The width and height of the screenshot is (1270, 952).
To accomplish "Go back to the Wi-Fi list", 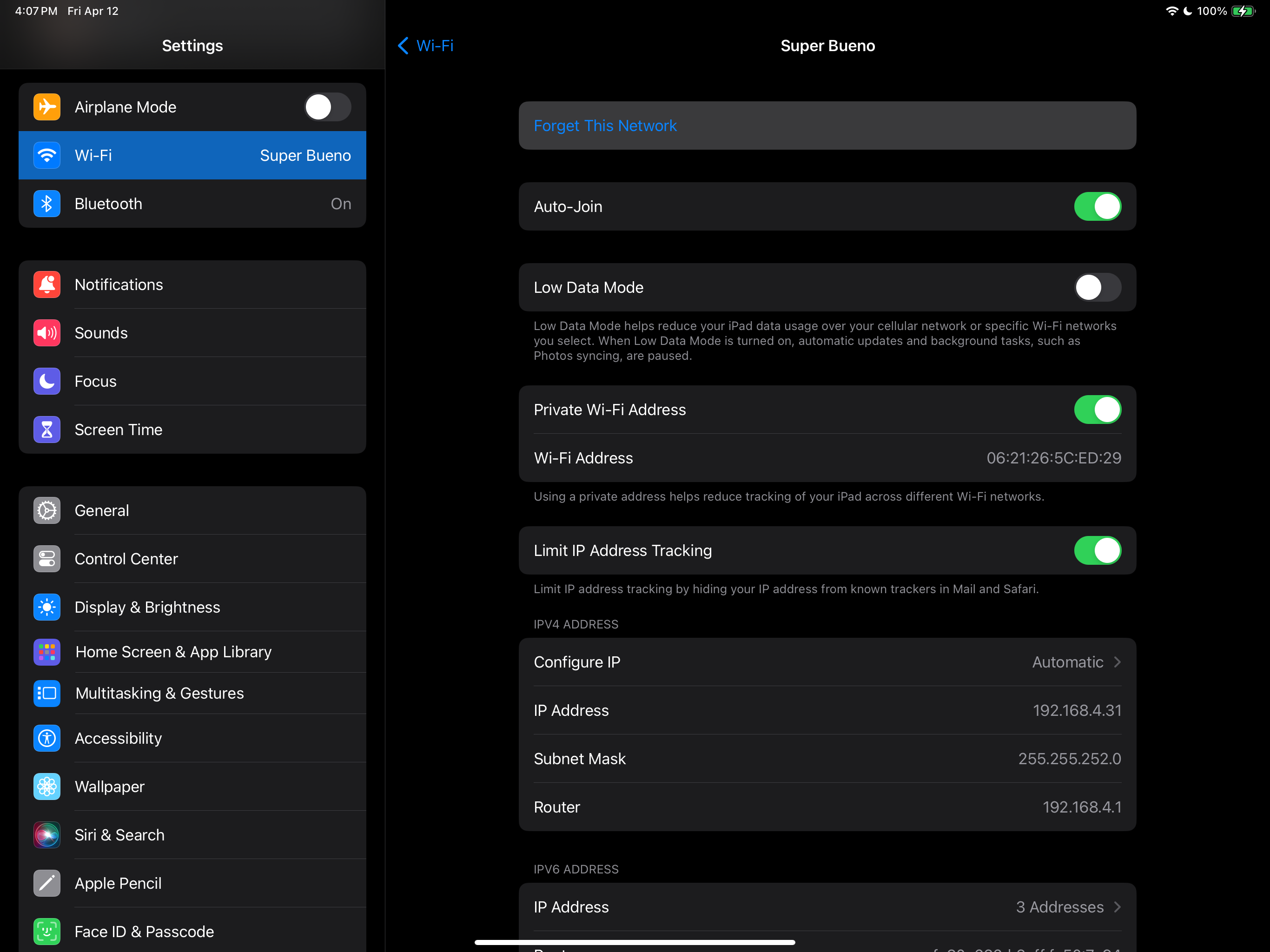I will point(425,46).
